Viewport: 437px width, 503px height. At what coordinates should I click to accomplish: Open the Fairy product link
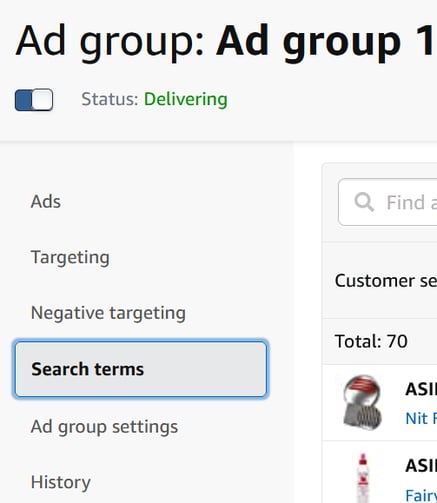pos(421,495)
